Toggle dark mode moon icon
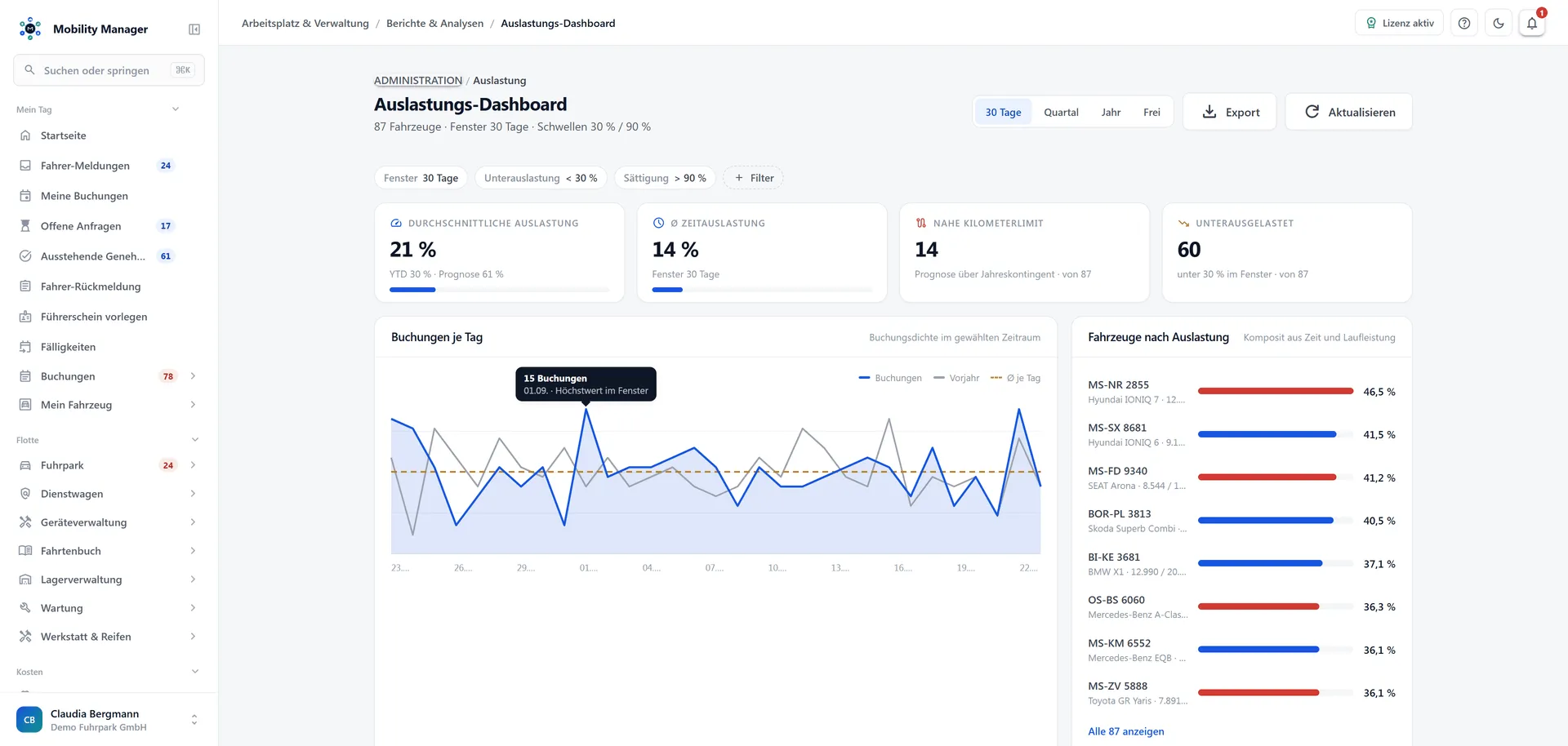The width and height of the screenshot is (1568, 746). pos(1499,23)
